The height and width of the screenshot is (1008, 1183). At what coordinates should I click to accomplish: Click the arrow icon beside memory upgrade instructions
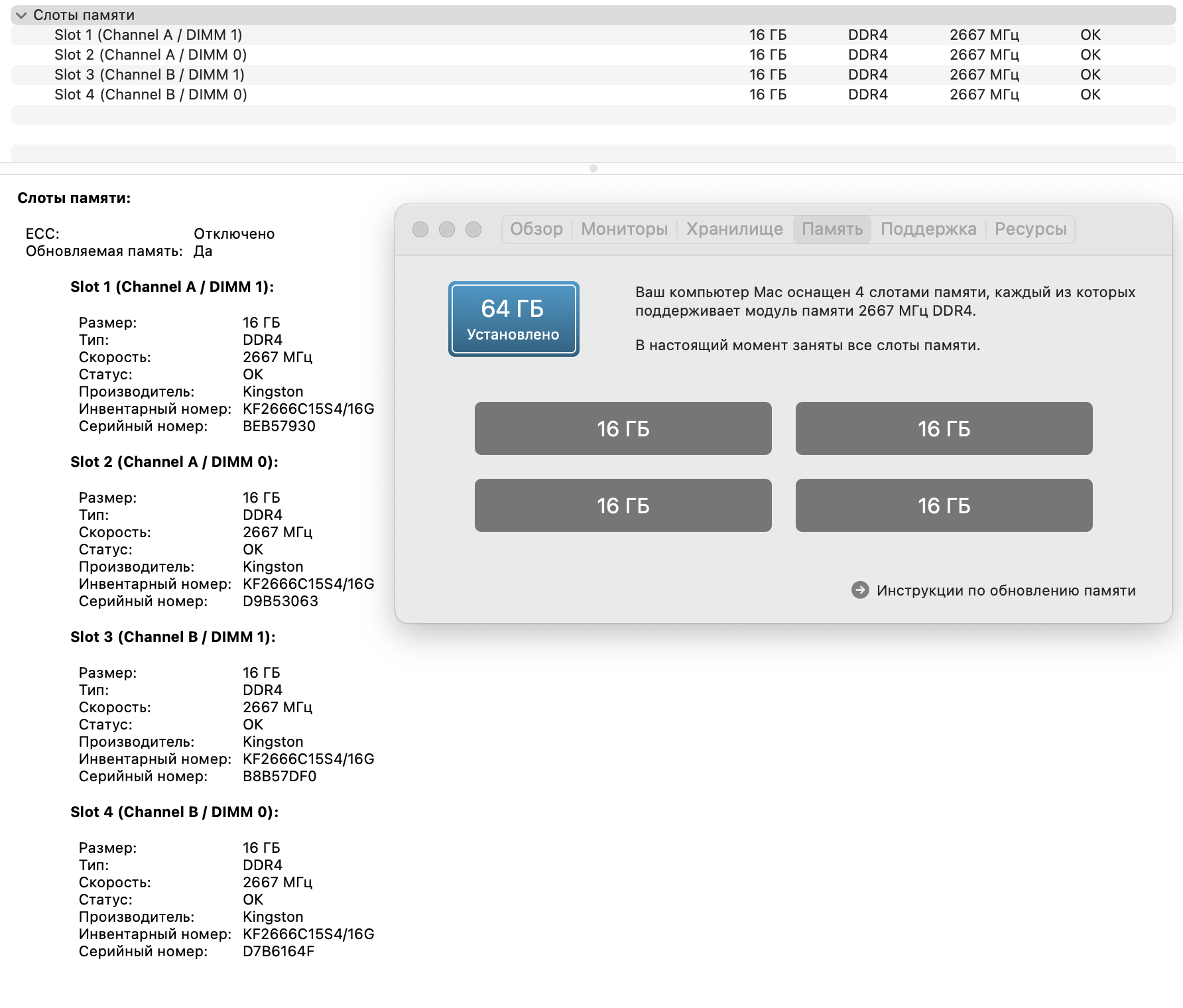click(860, 590)
